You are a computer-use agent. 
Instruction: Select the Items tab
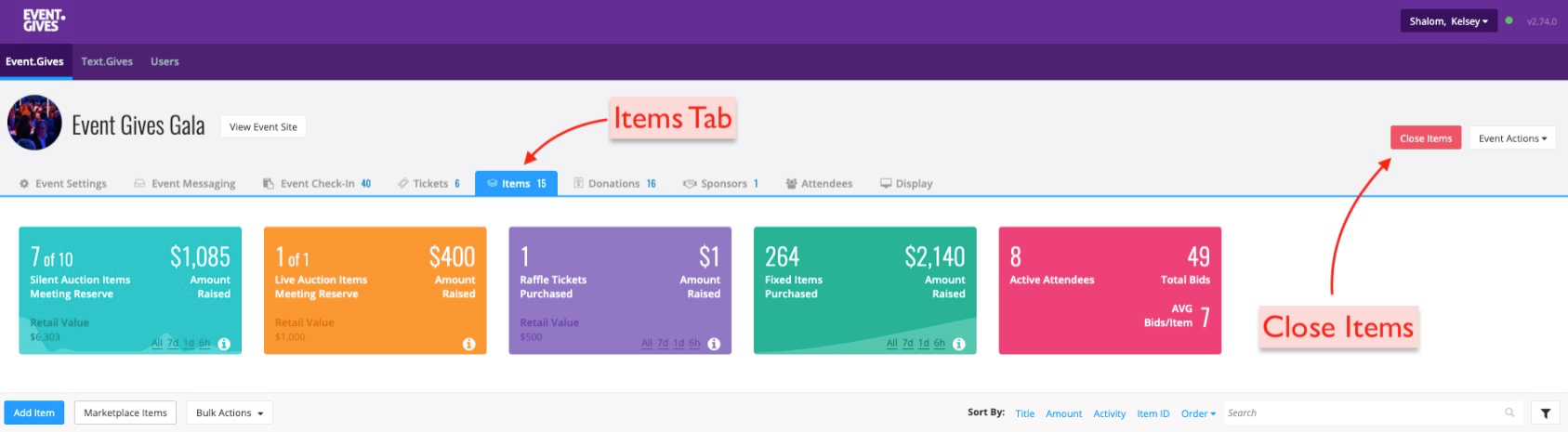click(516, 183)
